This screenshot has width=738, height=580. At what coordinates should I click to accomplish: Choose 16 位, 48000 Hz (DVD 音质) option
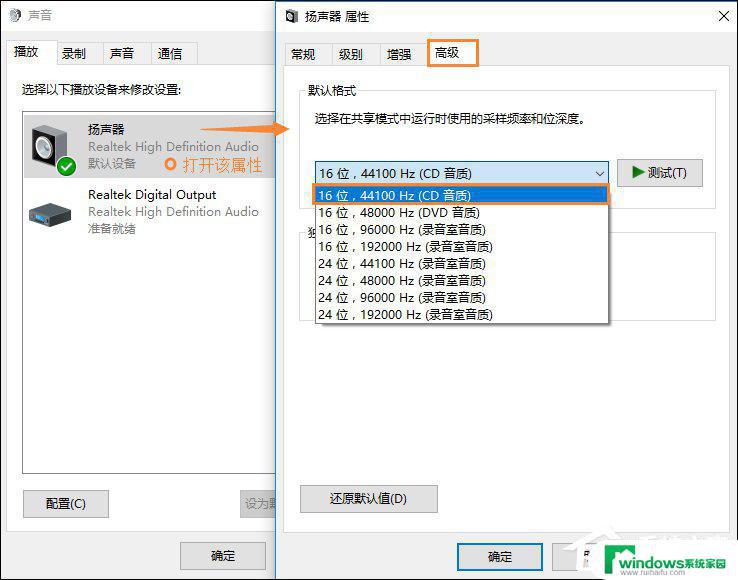coord(461,213)
